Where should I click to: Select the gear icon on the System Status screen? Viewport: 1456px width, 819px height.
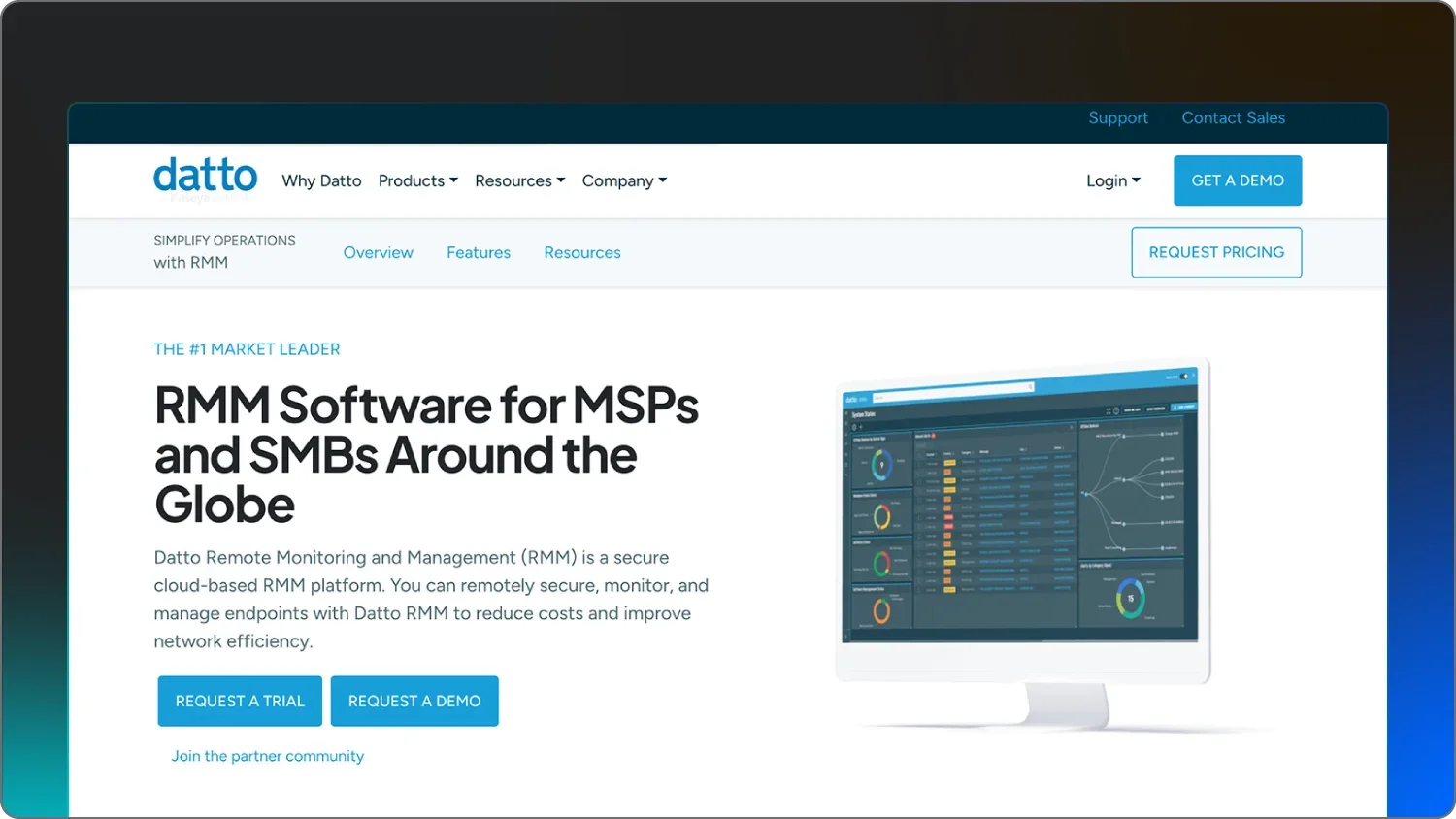coord(854,426)
